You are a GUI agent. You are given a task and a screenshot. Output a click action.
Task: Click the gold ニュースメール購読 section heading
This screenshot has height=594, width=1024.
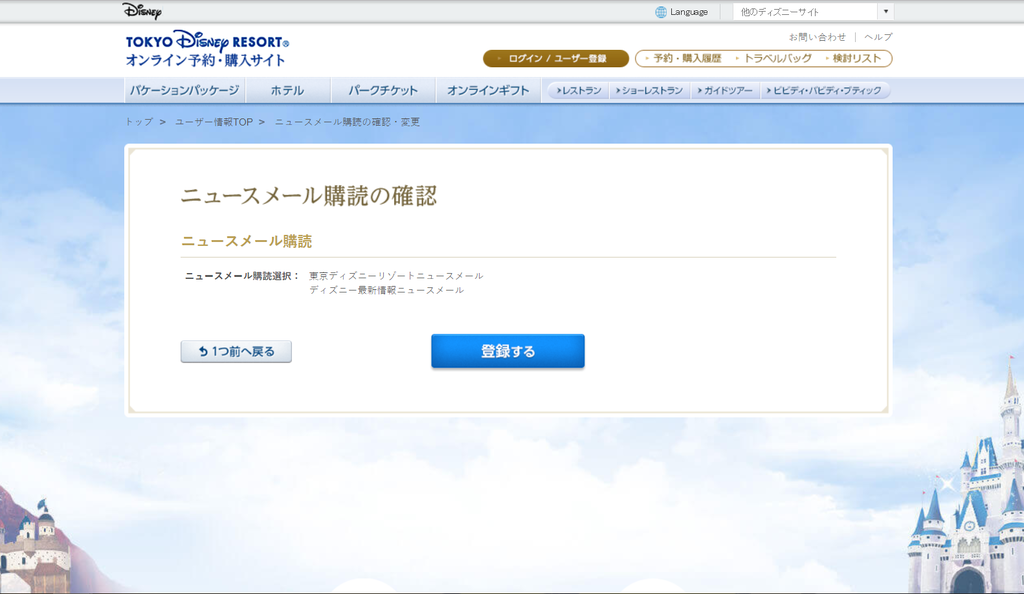click(x=246, y=242)
